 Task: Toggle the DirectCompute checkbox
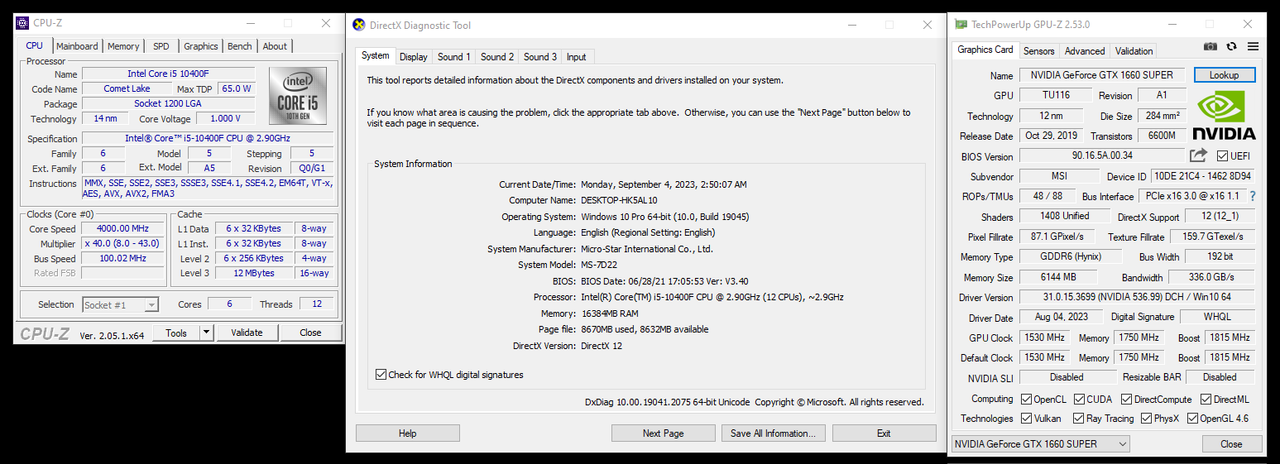tap(1127, 399)
